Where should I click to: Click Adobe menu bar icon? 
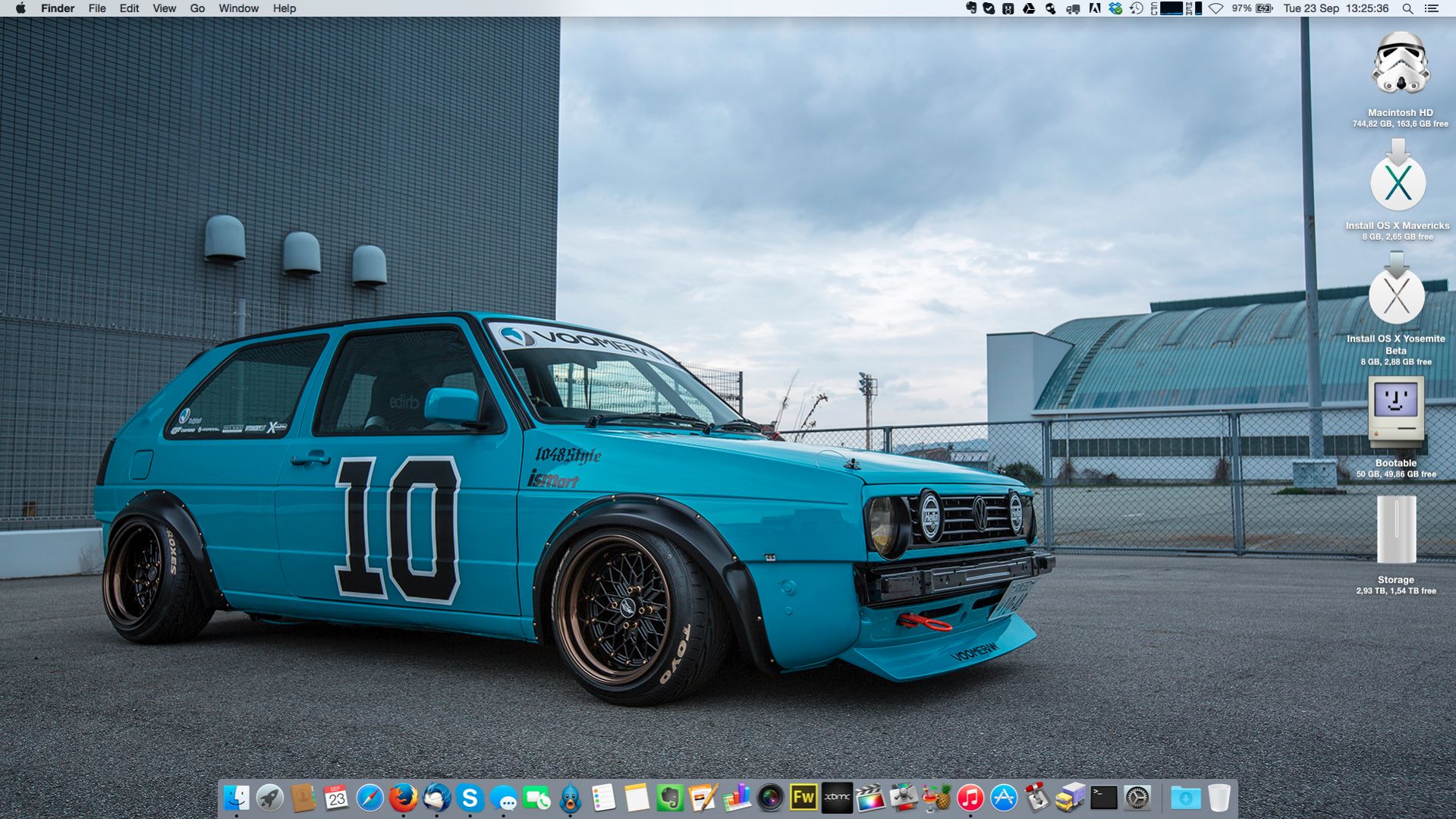tap(1094, 8)
